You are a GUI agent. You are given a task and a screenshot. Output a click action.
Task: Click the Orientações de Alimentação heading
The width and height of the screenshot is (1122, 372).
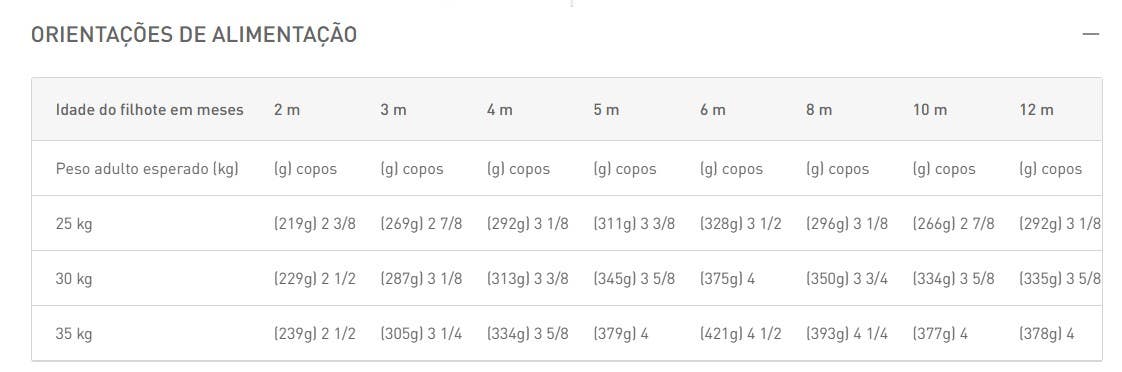pos(194,35)
